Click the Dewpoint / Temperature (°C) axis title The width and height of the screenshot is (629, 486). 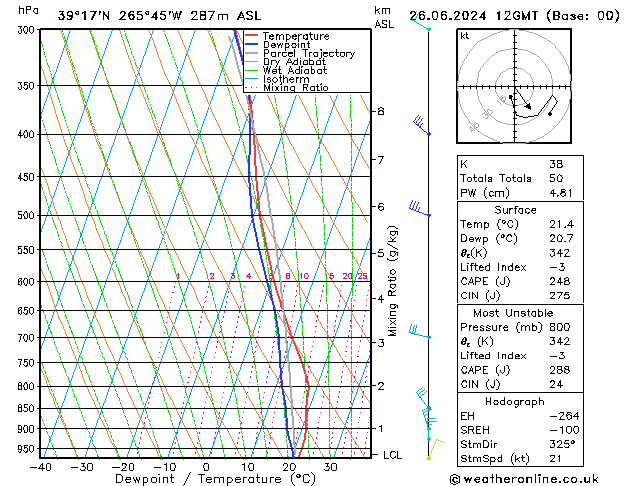pyautogui.click(x=215, y=479)
